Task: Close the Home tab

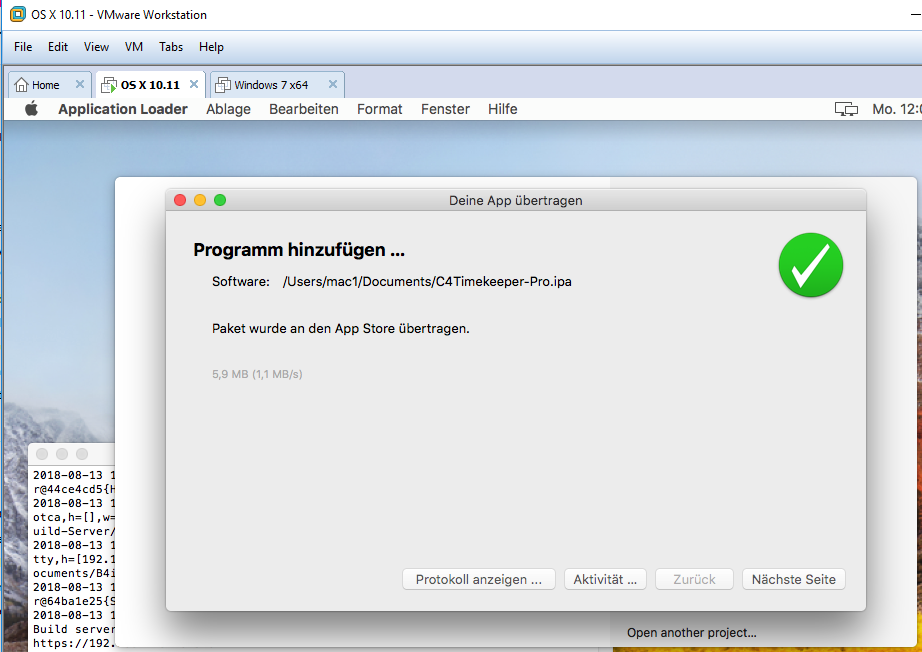Action: [80, 84]
